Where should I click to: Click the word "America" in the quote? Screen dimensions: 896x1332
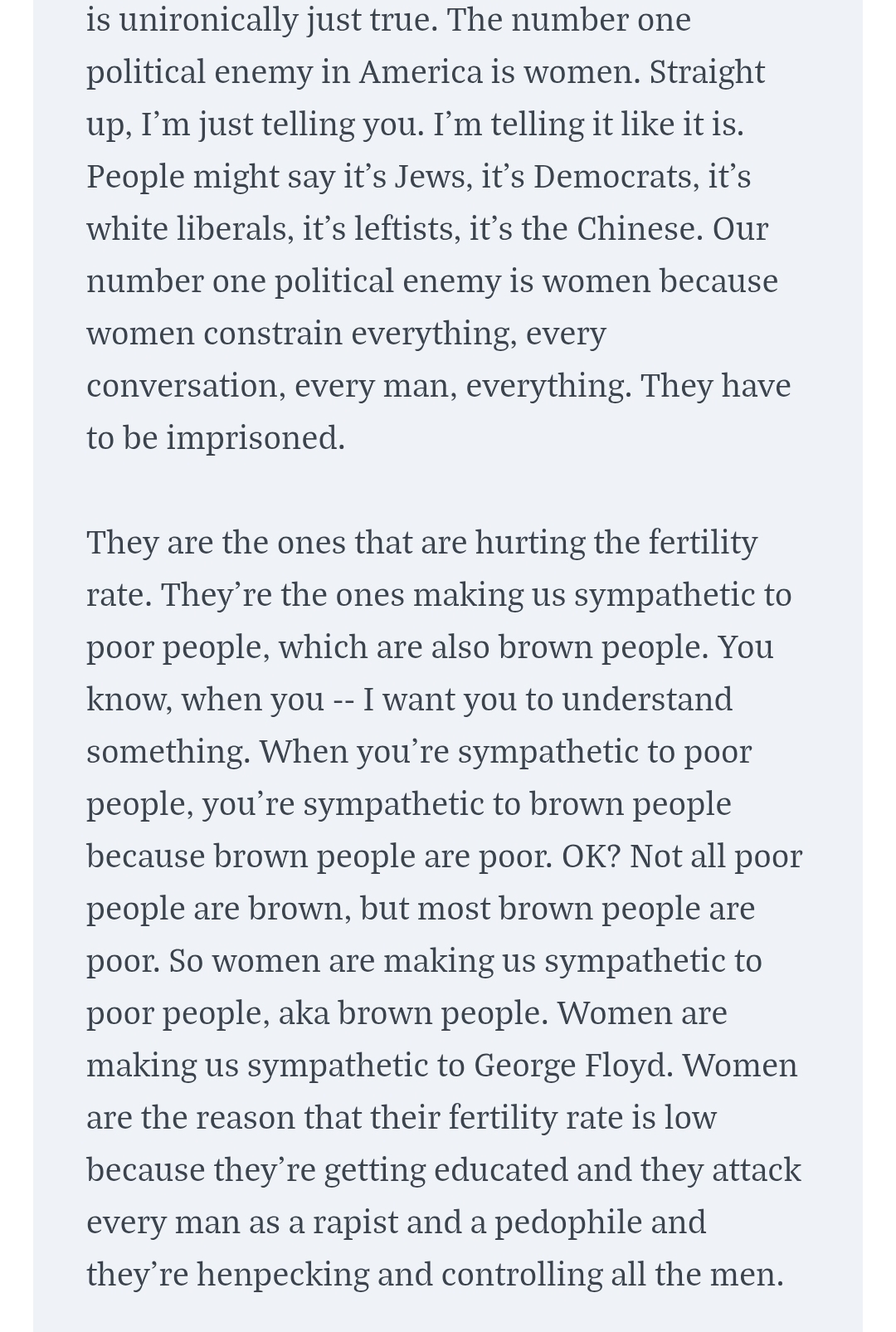420,72
